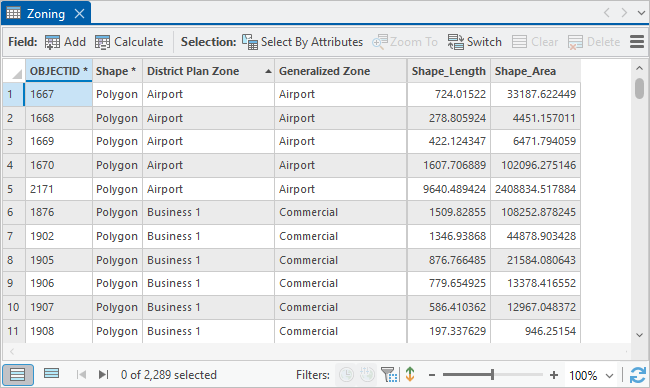Click Commercial cell in row 9
Viewport: 650px width, 388px height.
click(340, 284)
